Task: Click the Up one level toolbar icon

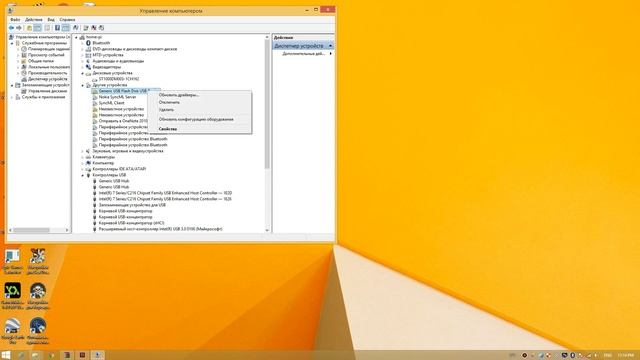Action: (x=29, y=28)
